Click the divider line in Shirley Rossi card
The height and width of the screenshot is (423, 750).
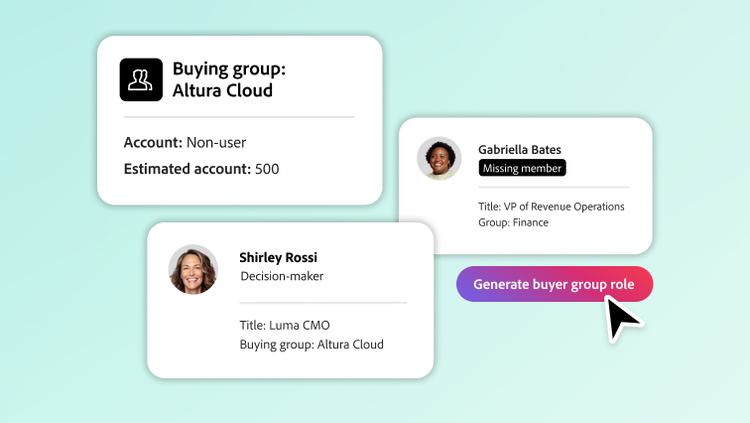click(x=323, y=303)
